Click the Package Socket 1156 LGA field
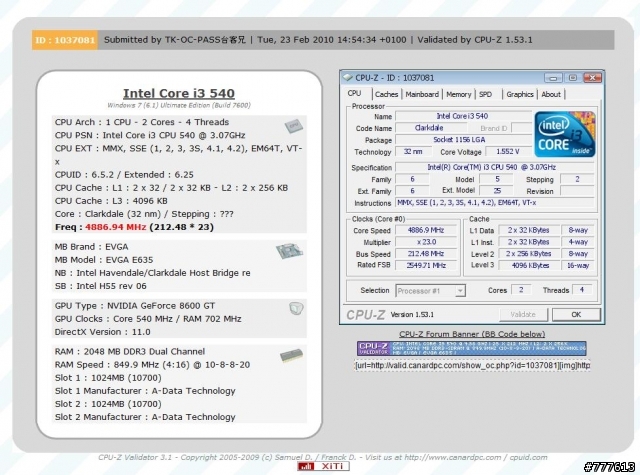This screenshot has height=475, width=640. pos(464,140)
